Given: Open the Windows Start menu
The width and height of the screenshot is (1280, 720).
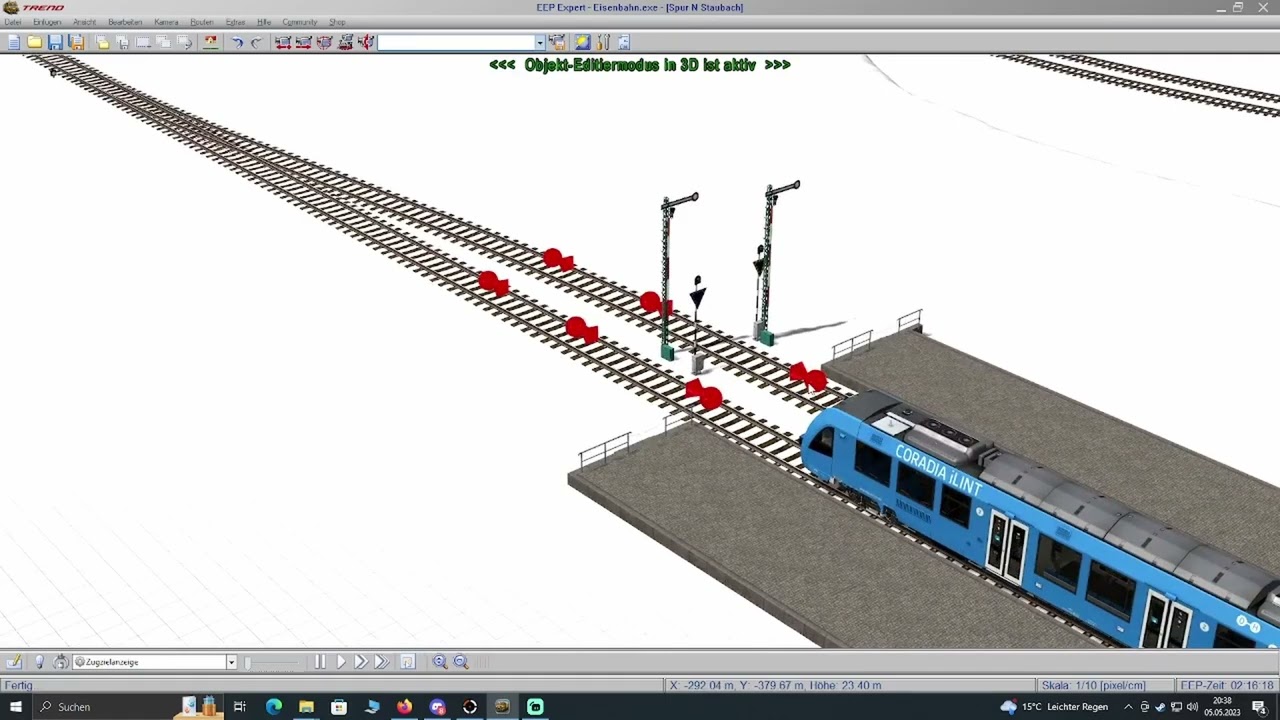Looking at the screenshot, I should [x=16, y=707].
